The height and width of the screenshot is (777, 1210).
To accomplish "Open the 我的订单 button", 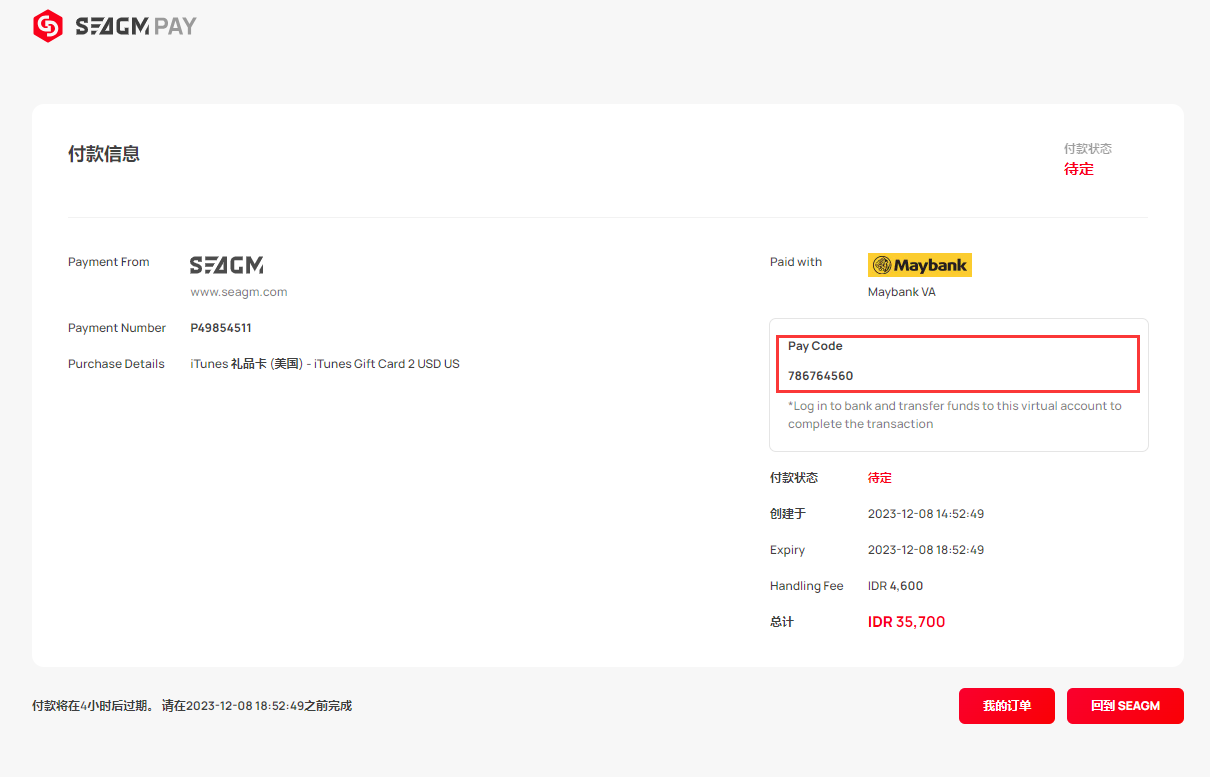I will (1007, 706).
